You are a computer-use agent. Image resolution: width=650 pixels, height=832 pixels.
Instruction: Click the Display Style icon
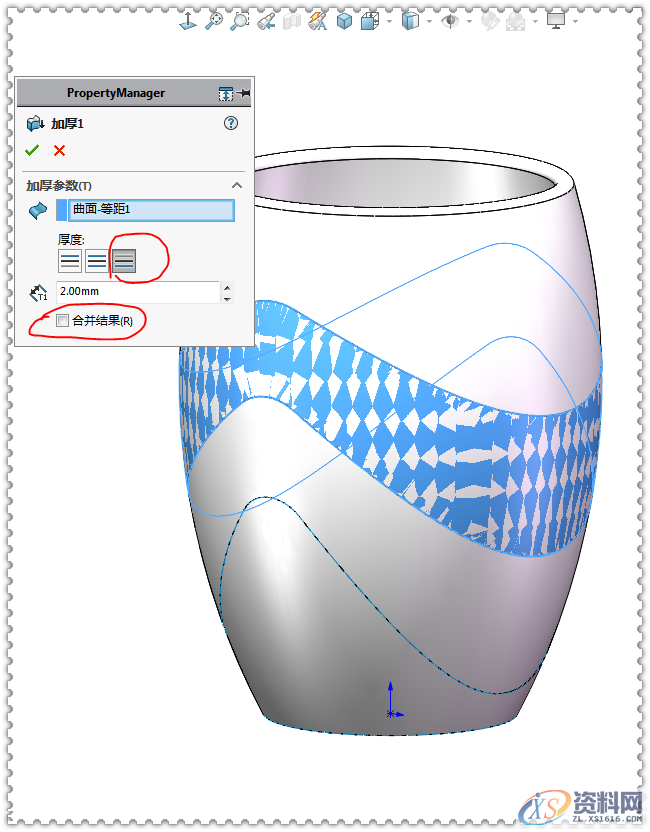coord(410,21)
